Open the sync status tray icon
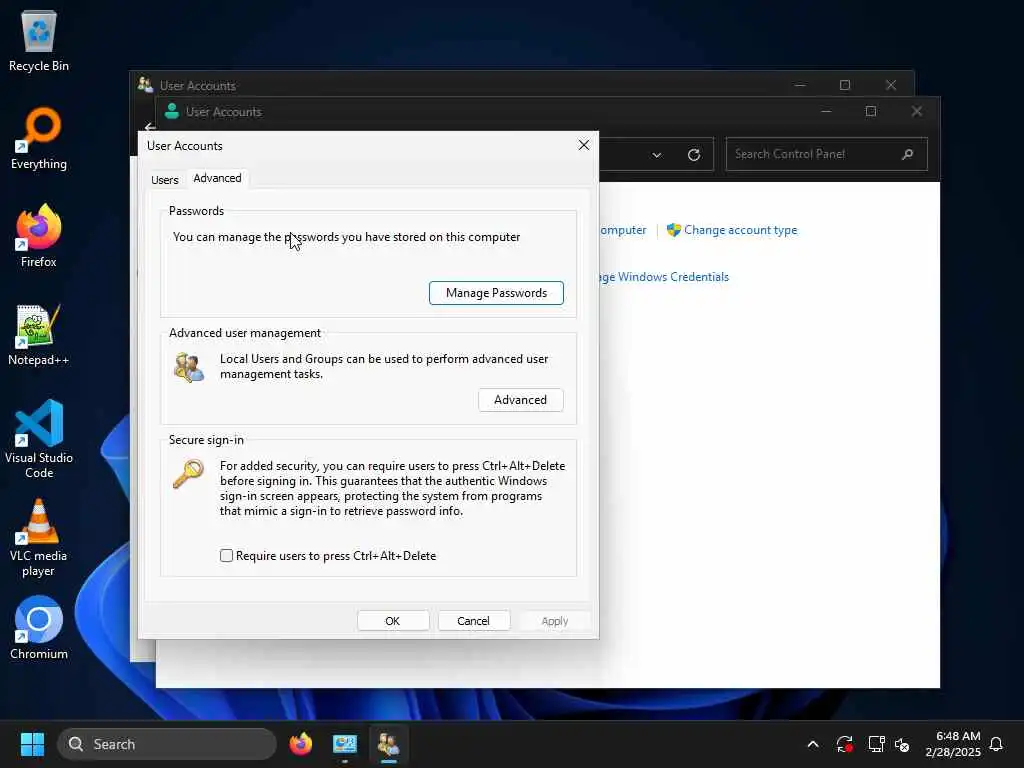 coord(844,744)
